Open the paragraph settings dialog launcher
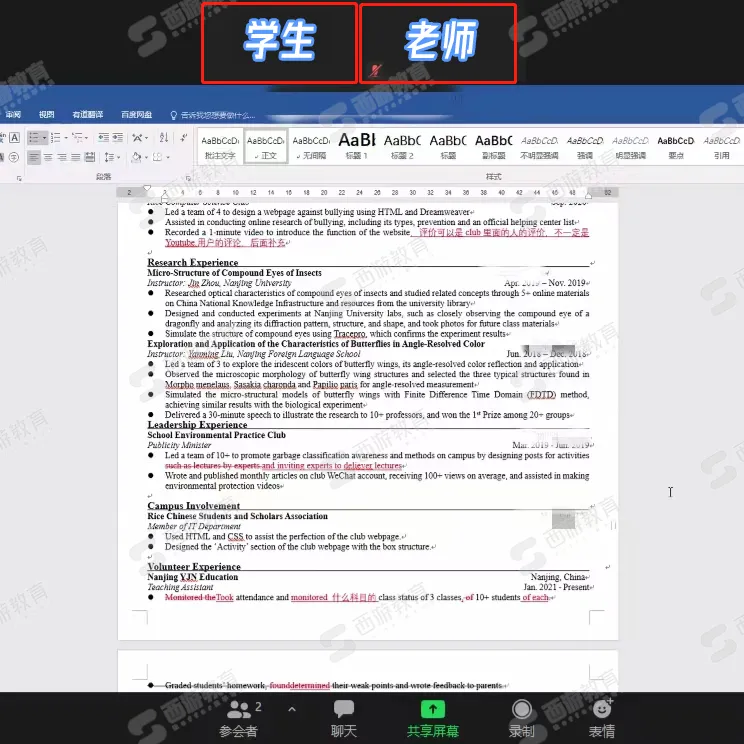744x744 pixels. tap(188, 178)
